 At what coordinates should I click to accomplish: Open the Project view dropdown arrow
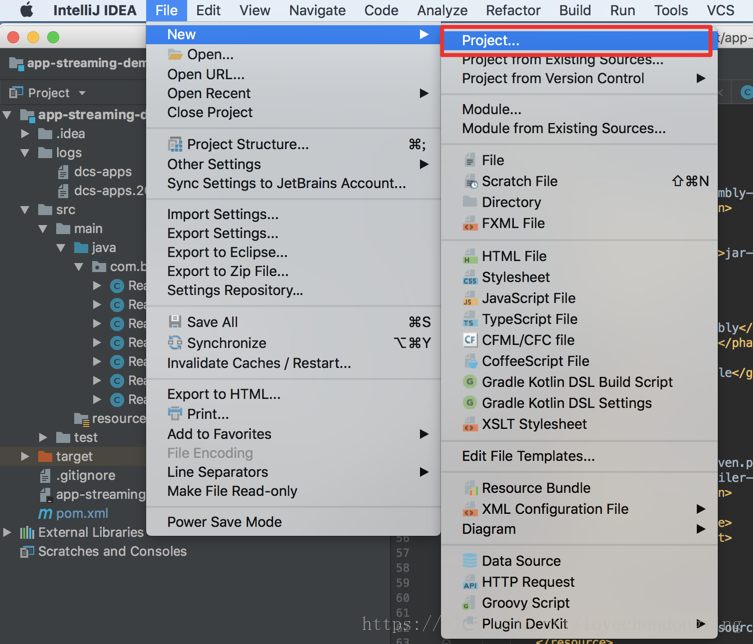(x=82, y=93)
